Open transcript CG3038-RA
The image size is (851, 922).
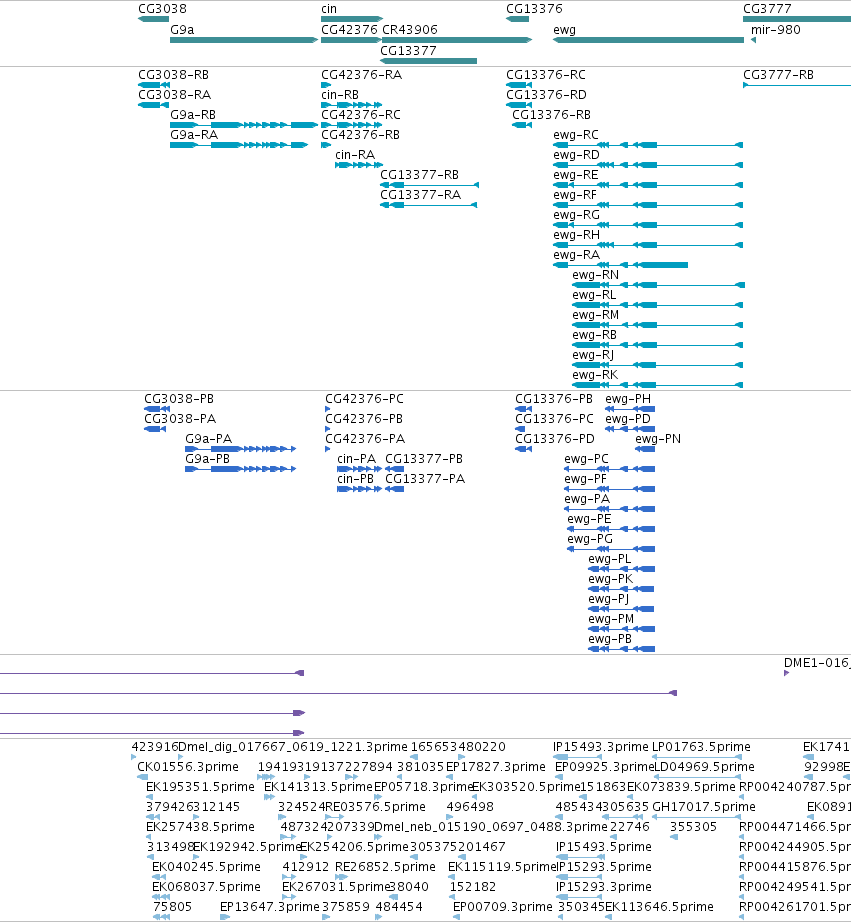(174, 95)
